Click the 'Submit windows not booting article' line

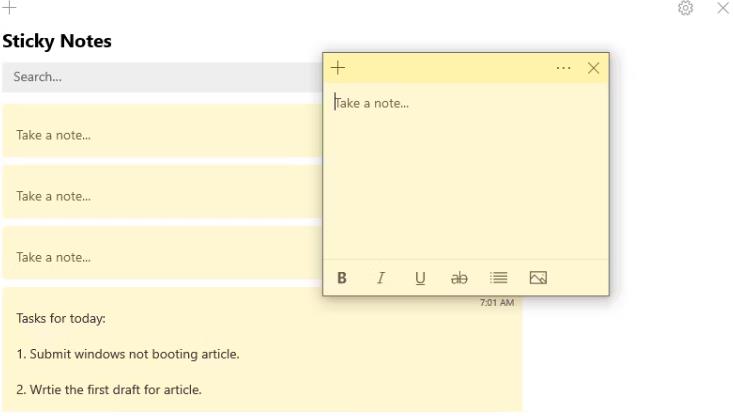click(128, 354)
